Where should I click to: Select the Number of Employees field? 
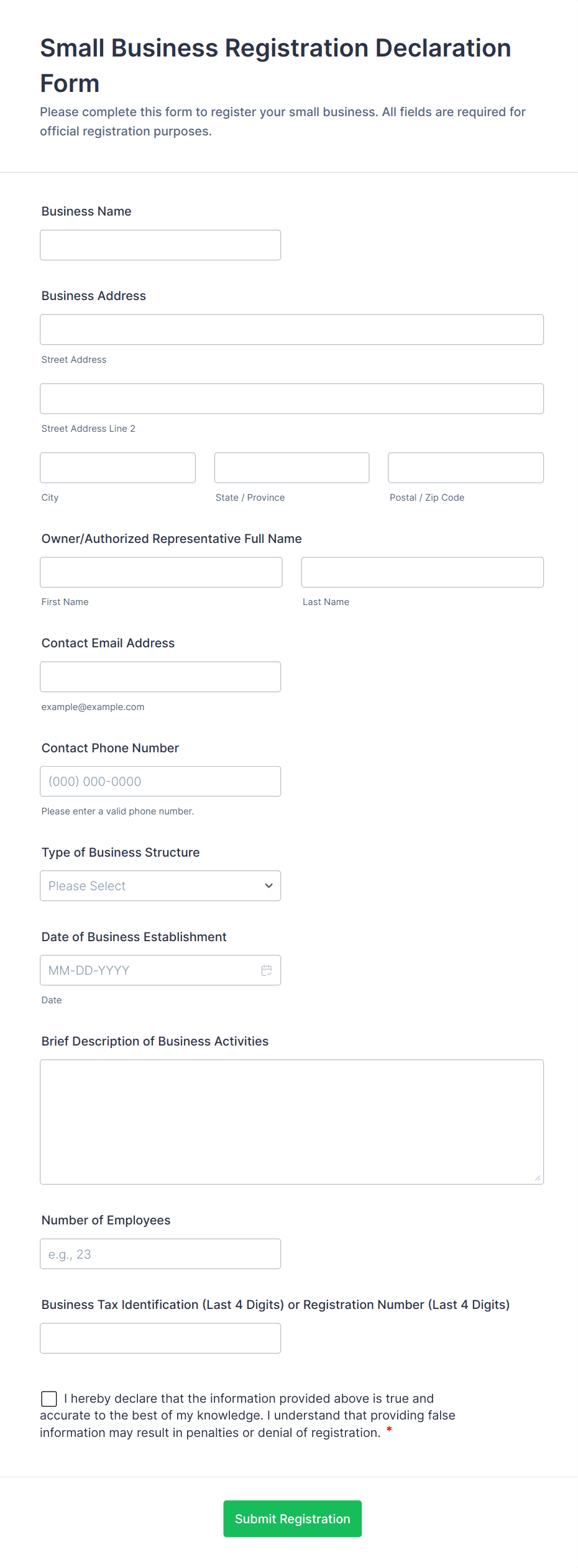click(x=160, y=1254)
